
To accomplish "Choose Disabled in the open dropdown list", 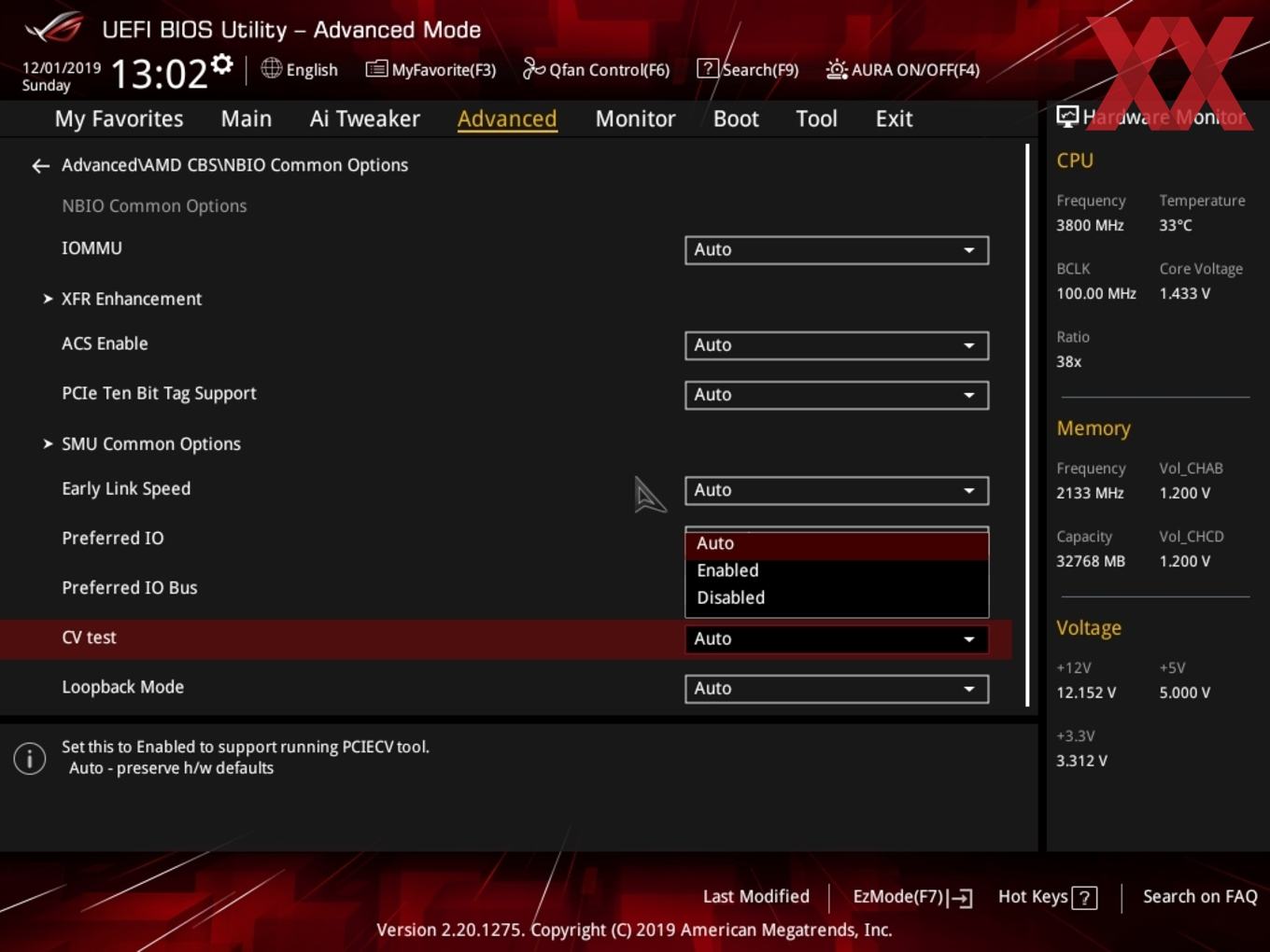I will coord(837,597).
